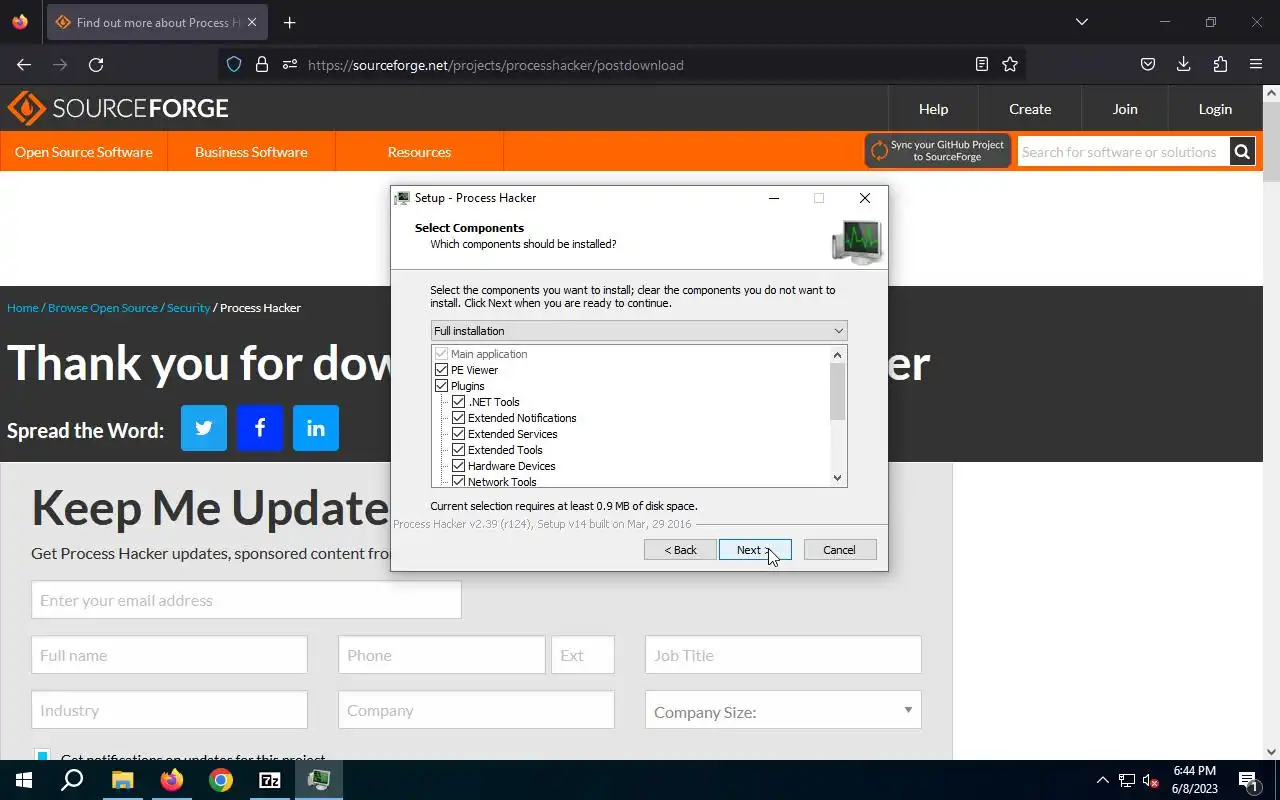Open Windows search from taskbar

pyautogui.click(x=72, y=780)
